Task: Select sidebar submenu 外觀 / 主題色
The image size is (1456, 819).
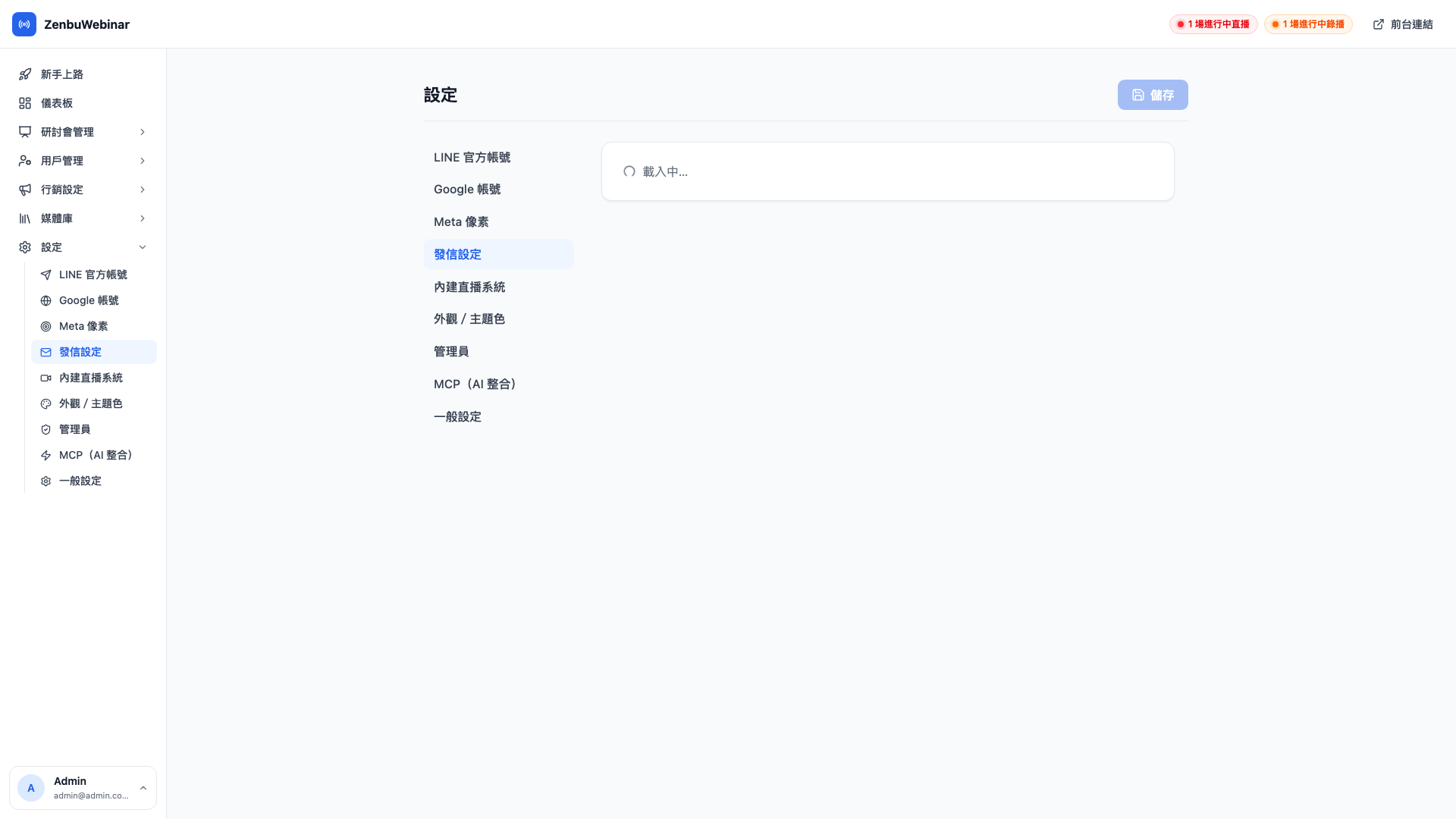Action: point(94,403)
